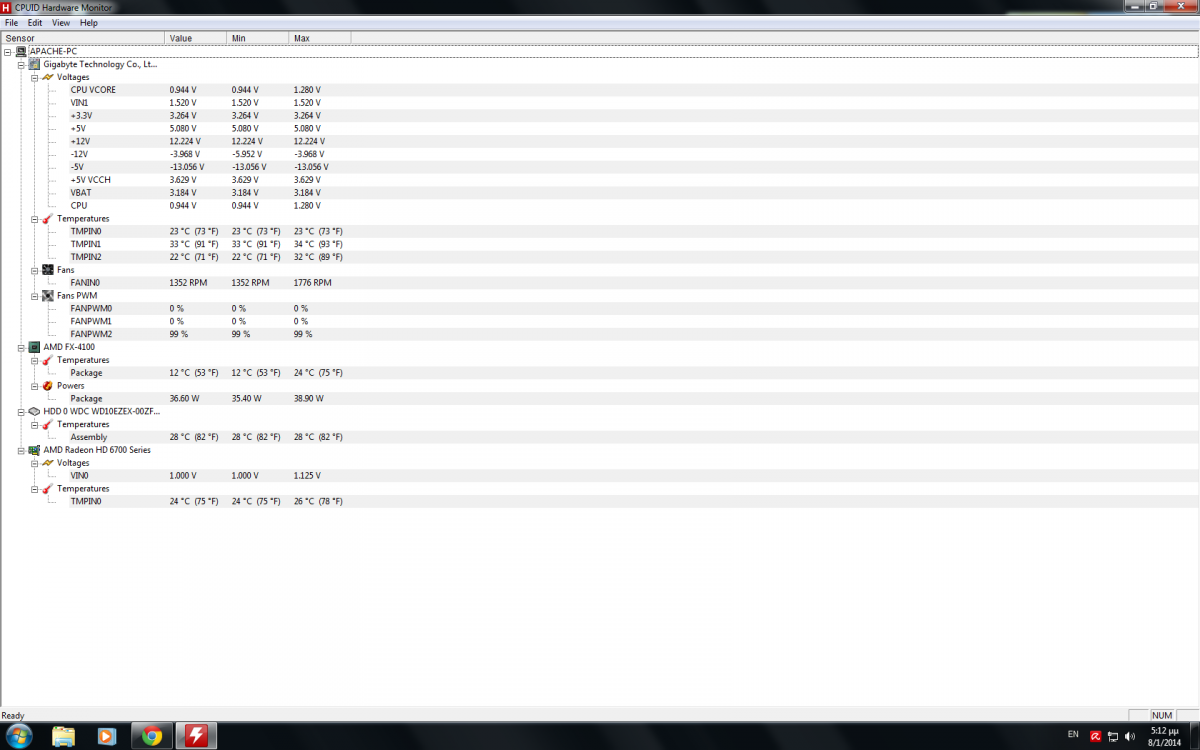Click the APACHE-PC computer icon

pyautogui.click(x=21, y=51)
